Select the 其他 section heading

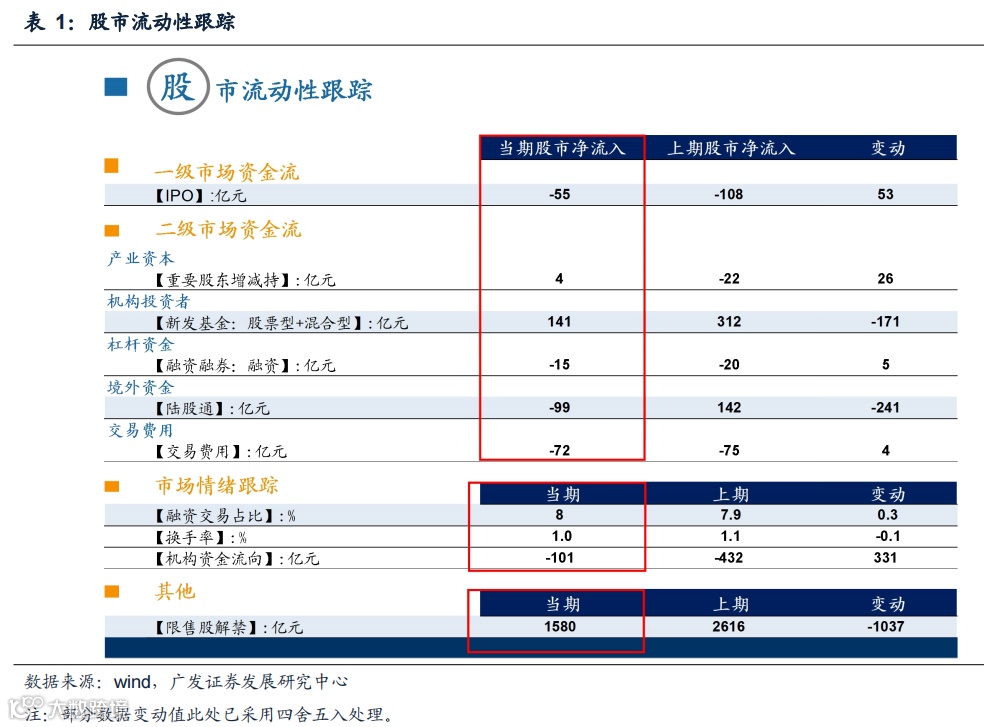tap(175, 591)
